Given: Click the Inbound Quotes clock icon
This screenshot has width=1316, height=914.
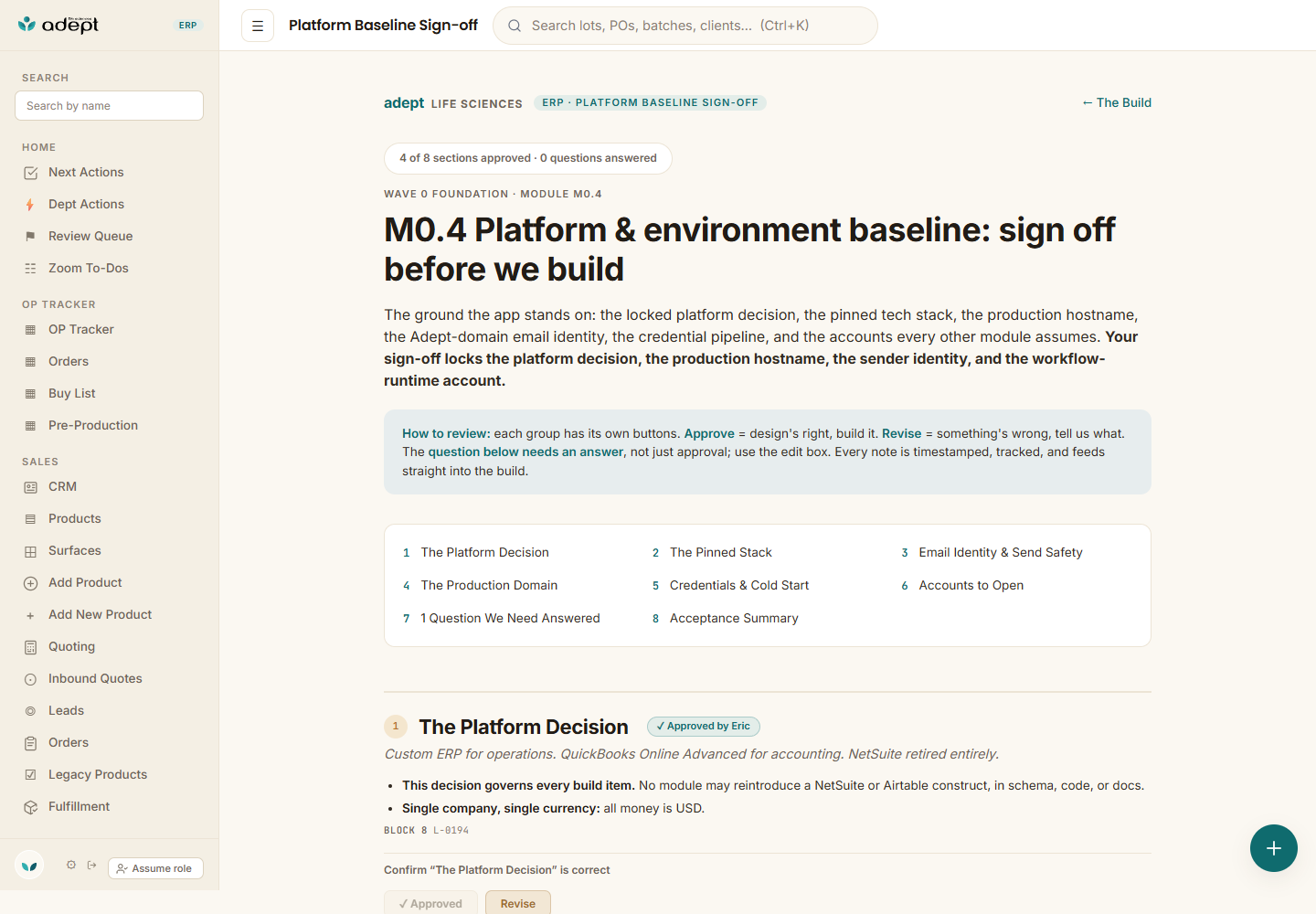Looking at the screenshot, I should coord(30,679).
